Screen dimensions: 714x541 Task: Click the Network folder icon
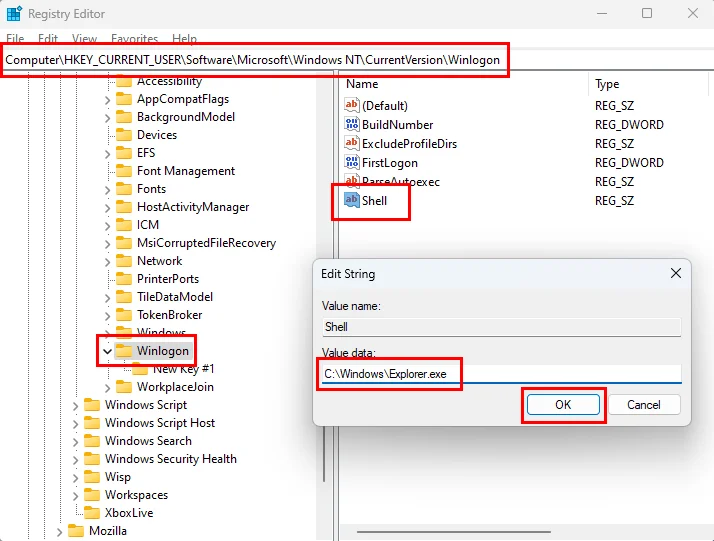[x=124, y=260]
